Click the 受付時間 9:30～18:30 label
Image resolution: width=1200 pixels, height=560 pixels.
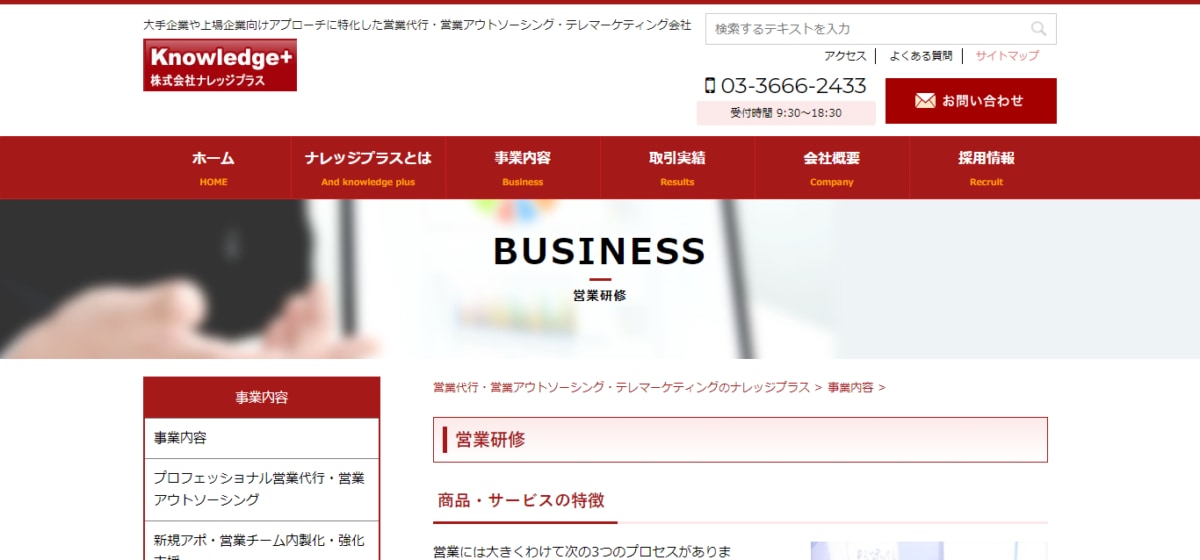pos(786,113)
